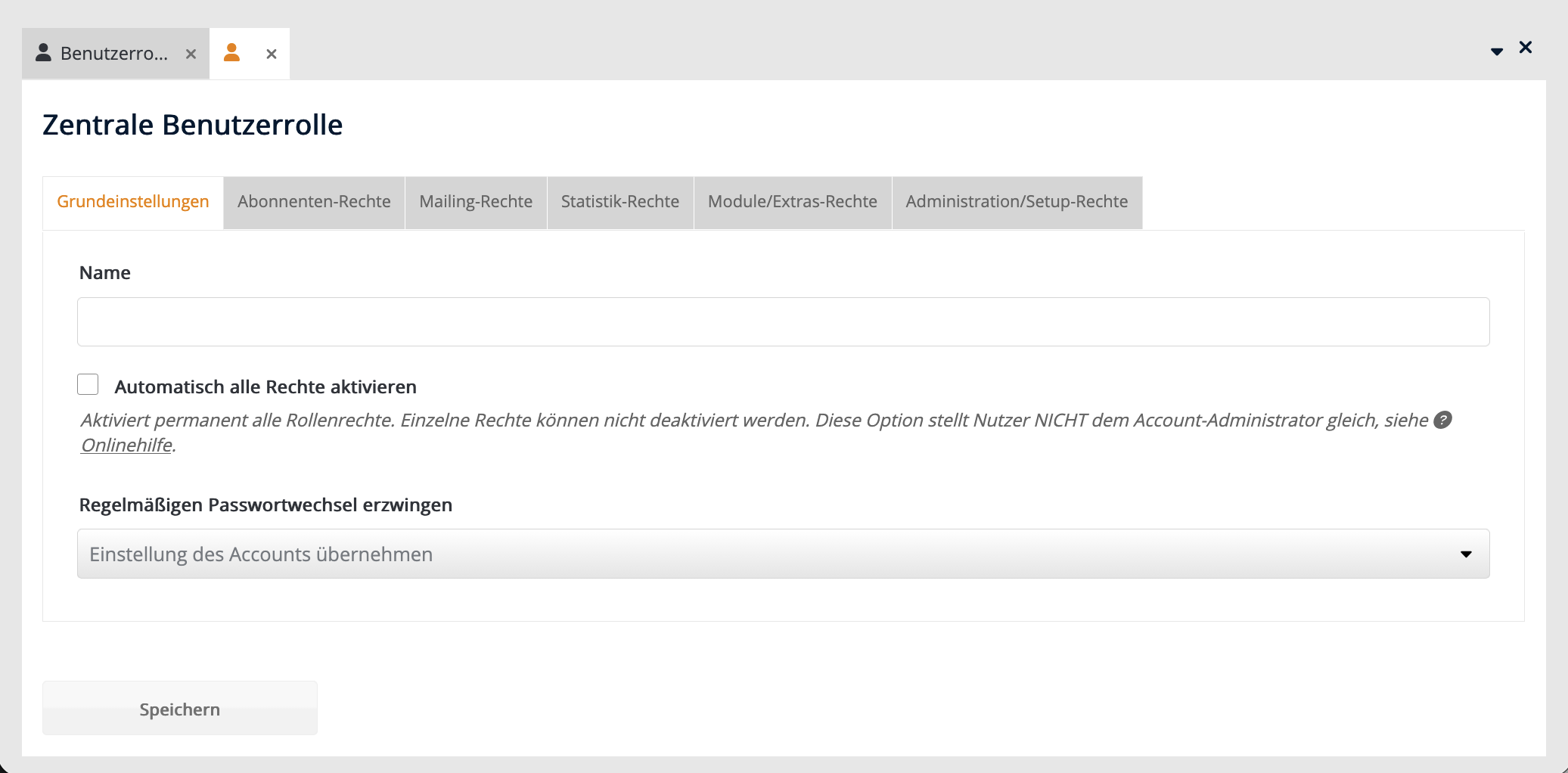Click the Automatisch alle Rechte aktivieren label
The image size is (1568, 773).
click(x=265, y=387)
